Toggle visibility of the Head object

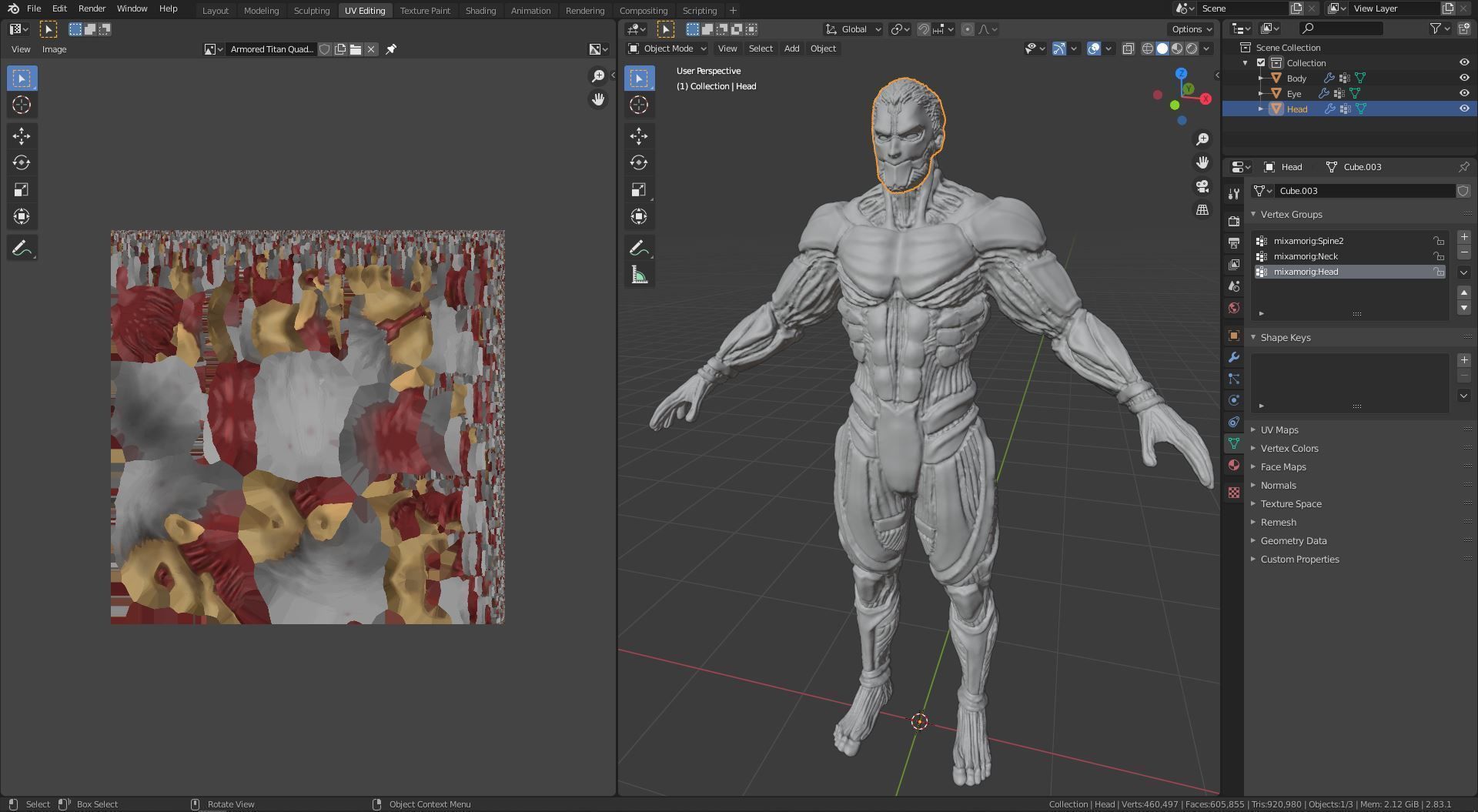pos(1464,109)
